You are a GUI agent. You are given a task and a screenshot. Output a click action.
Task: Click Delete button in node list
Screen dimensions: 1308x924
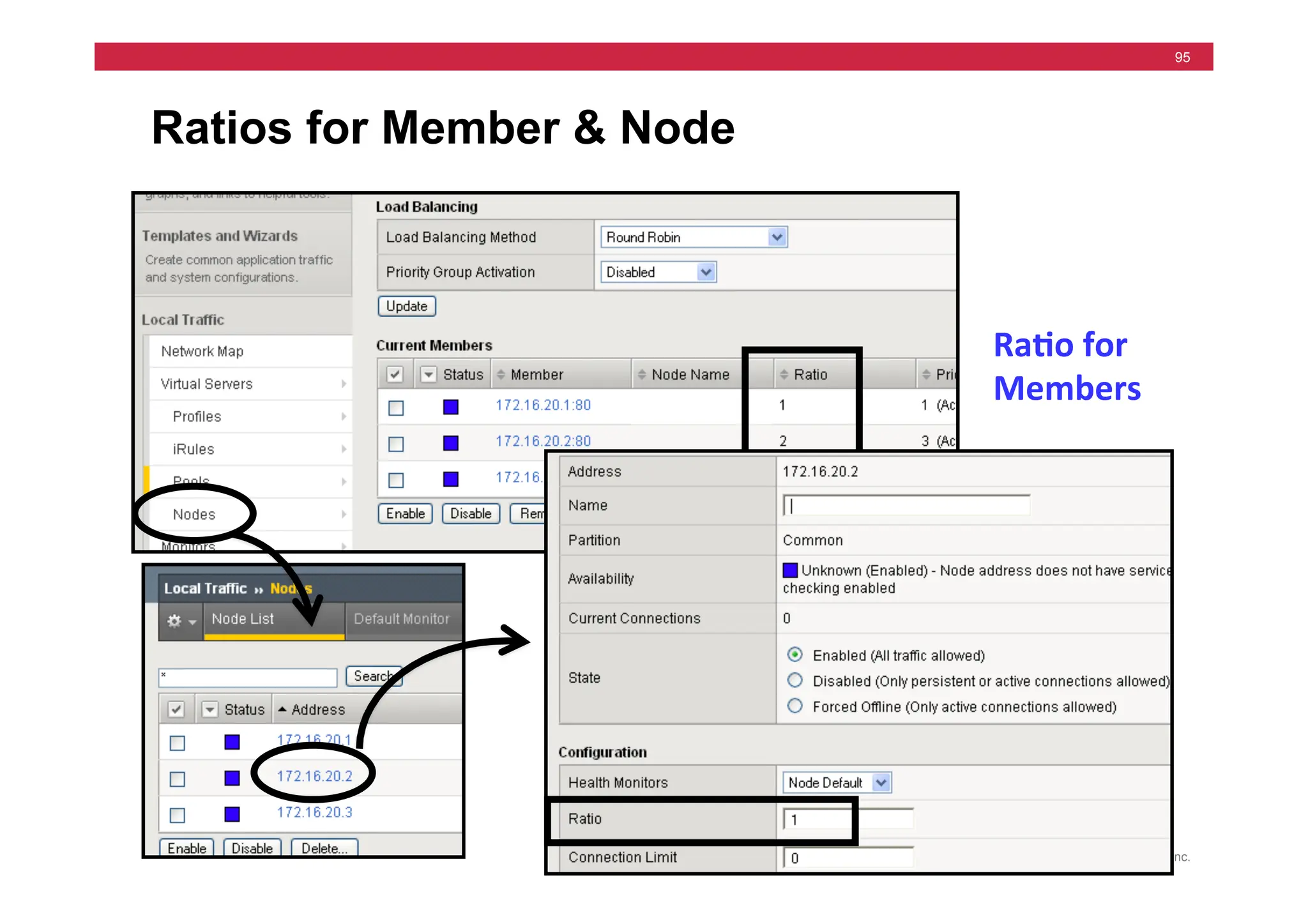point(324,847)
